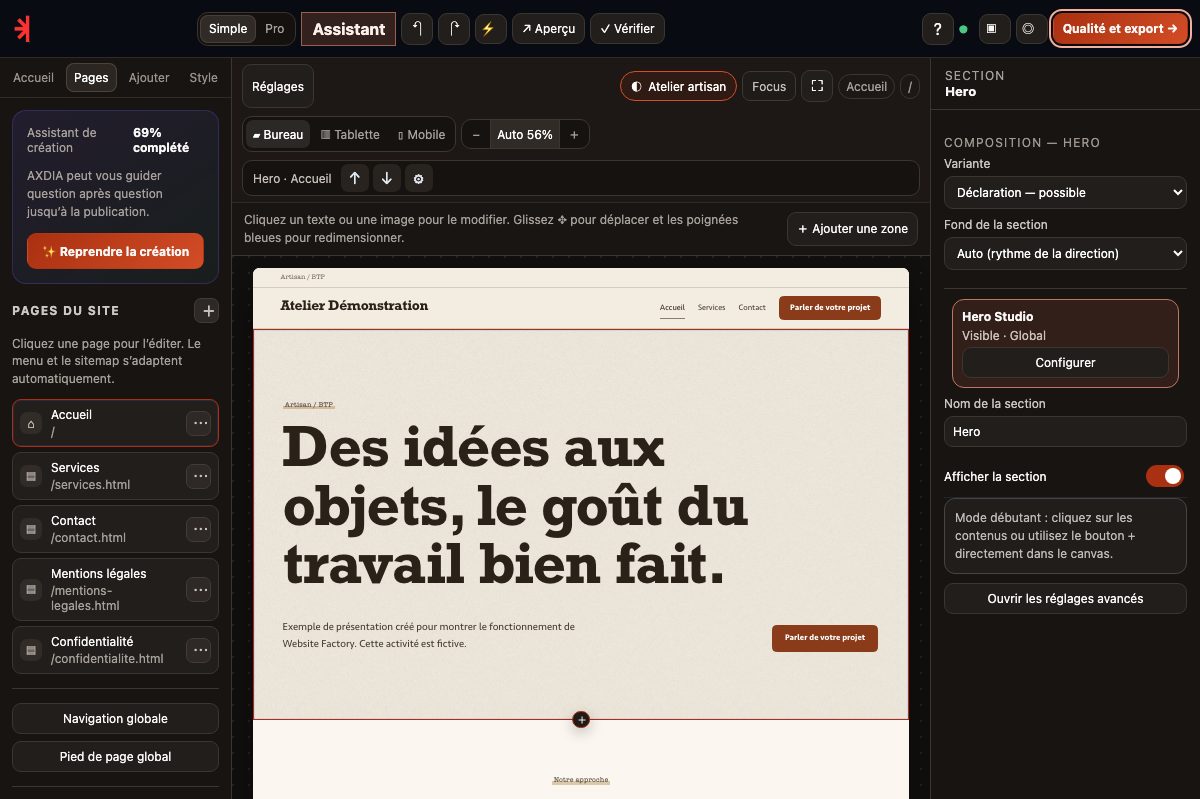Image resolution: width=1200 pixels, height=799 pixels.
Task: Click Services in the preview navigation
Action: pyautogui.click(x=711, y=307)
